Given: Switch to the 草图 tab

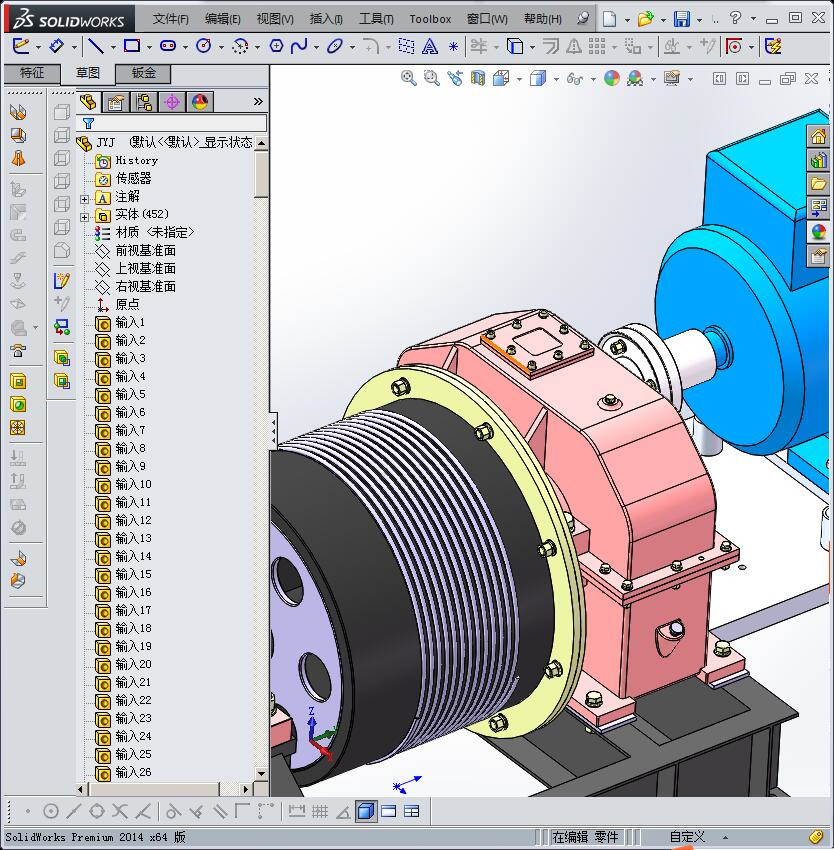Looking at the screenshot, I should pyautogui.click(x=87, y=73).
